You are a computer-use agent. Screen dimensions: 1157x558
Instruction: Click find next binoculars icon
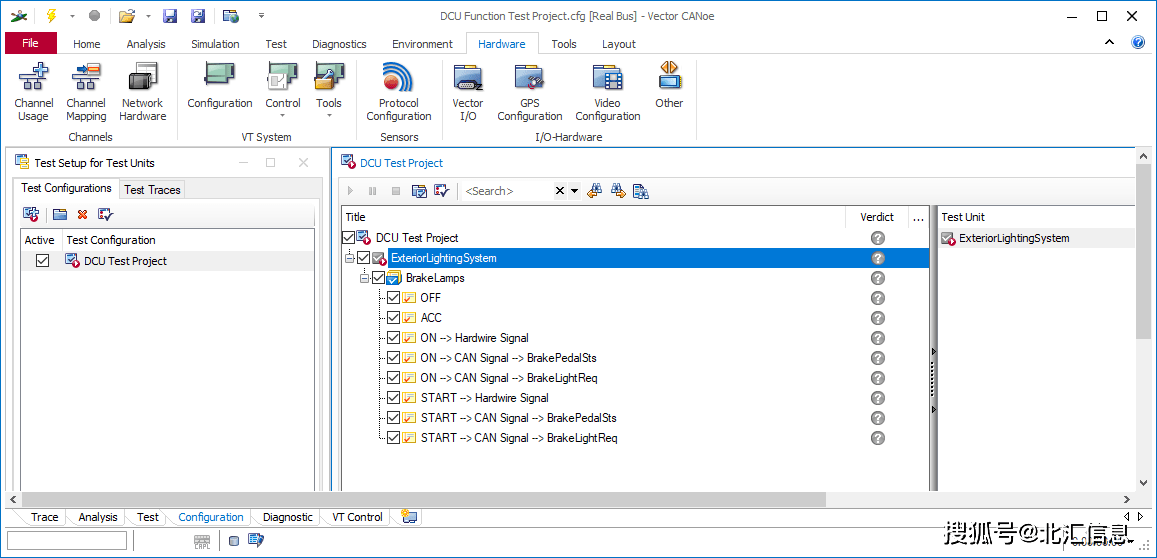pyautogui.click(x=618, y=191)
